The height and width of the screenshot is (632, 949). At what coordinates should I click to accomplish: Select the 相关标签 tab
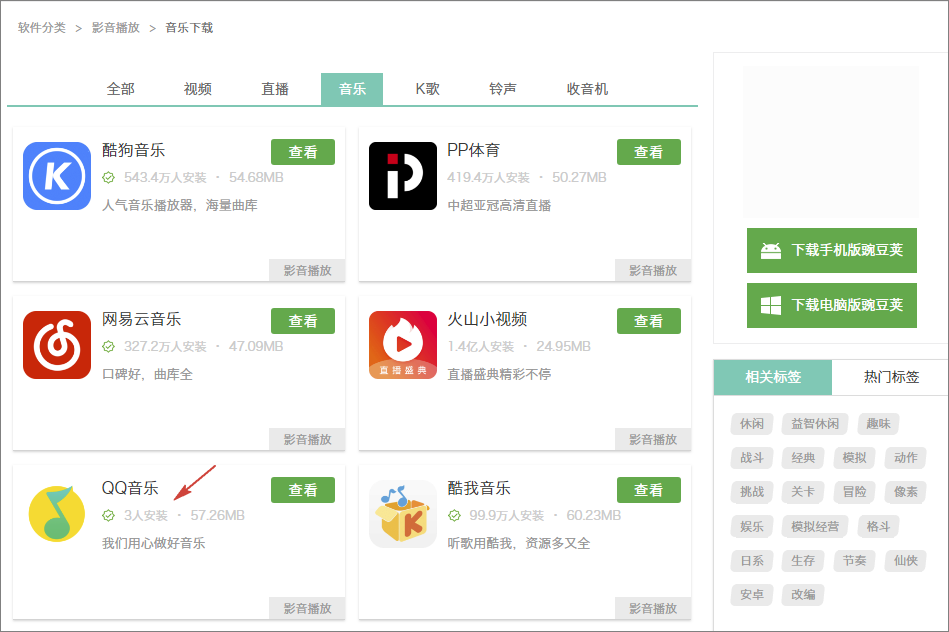773,377
